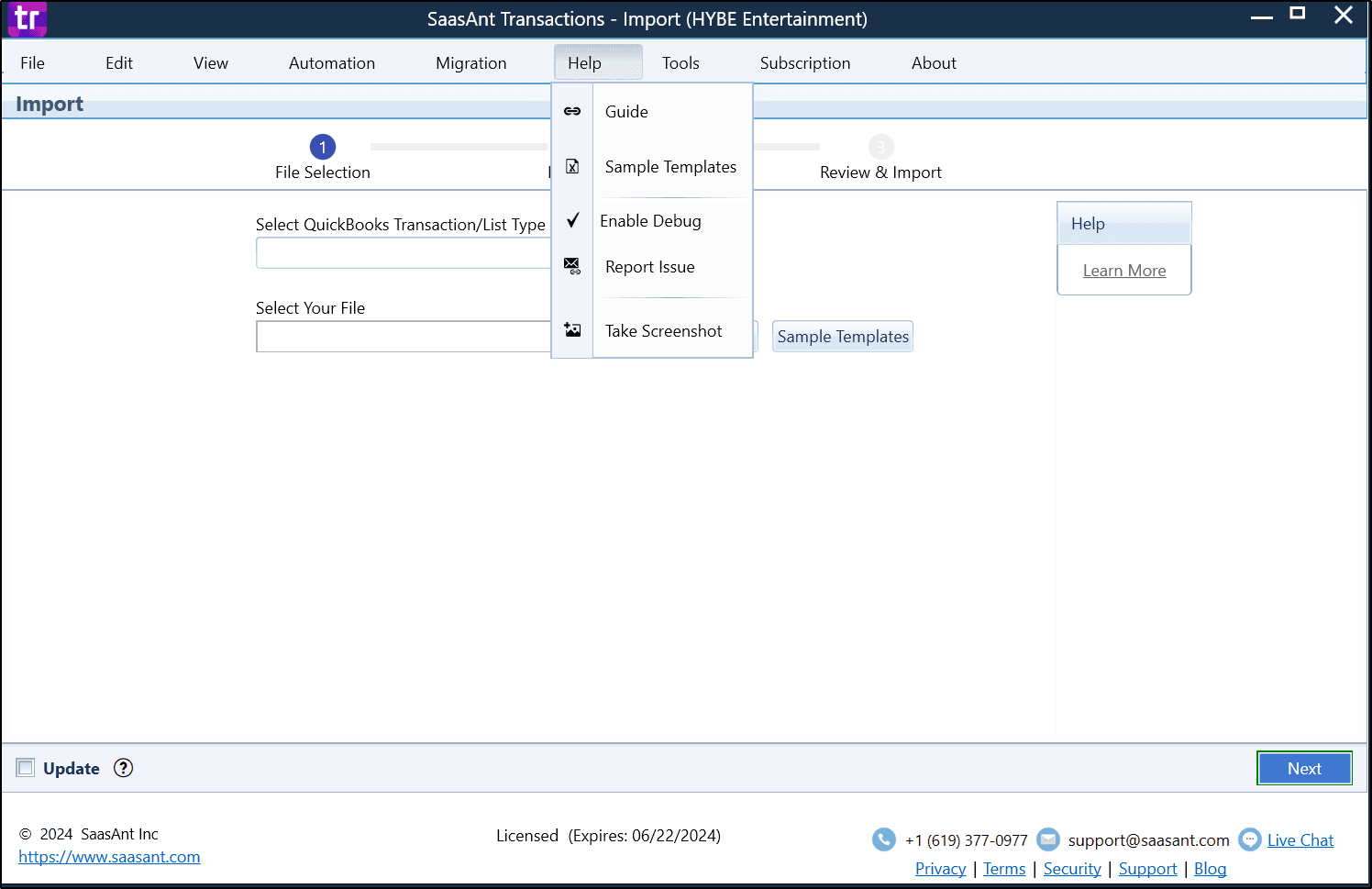
Task: Open the Blog link
Action: coord(1210,869)
